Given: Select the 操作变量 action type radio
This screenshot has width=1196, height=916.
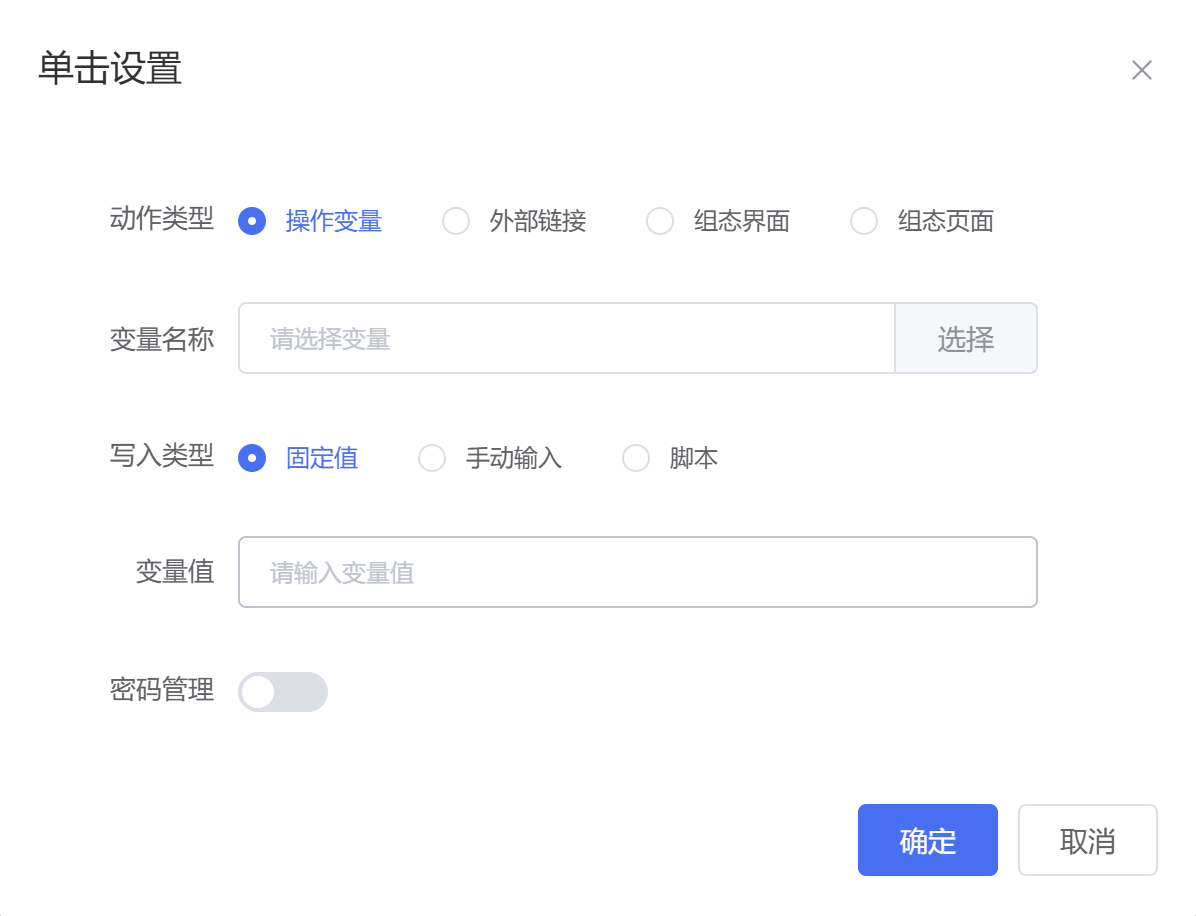Looking at the screenshot, I should pos(252,221).
